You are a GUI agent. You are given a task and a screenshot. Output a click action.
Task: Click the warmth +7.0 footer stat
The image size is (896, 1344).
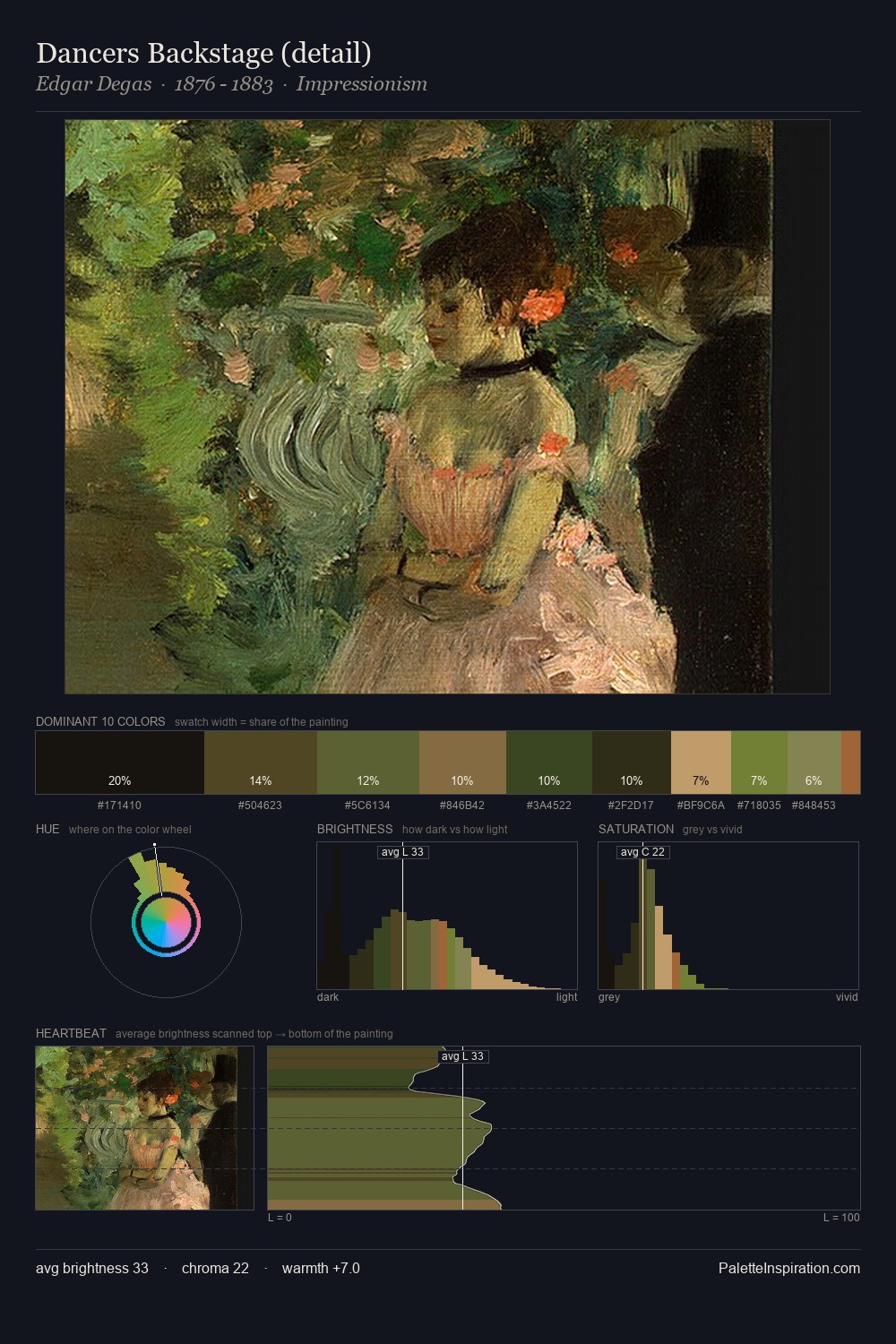point(321,1268)
